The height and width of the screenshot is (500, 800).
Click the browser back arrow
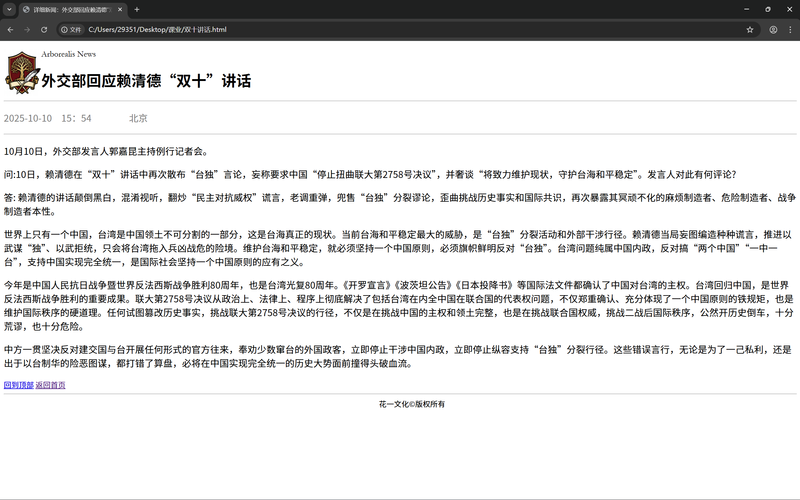10,30
